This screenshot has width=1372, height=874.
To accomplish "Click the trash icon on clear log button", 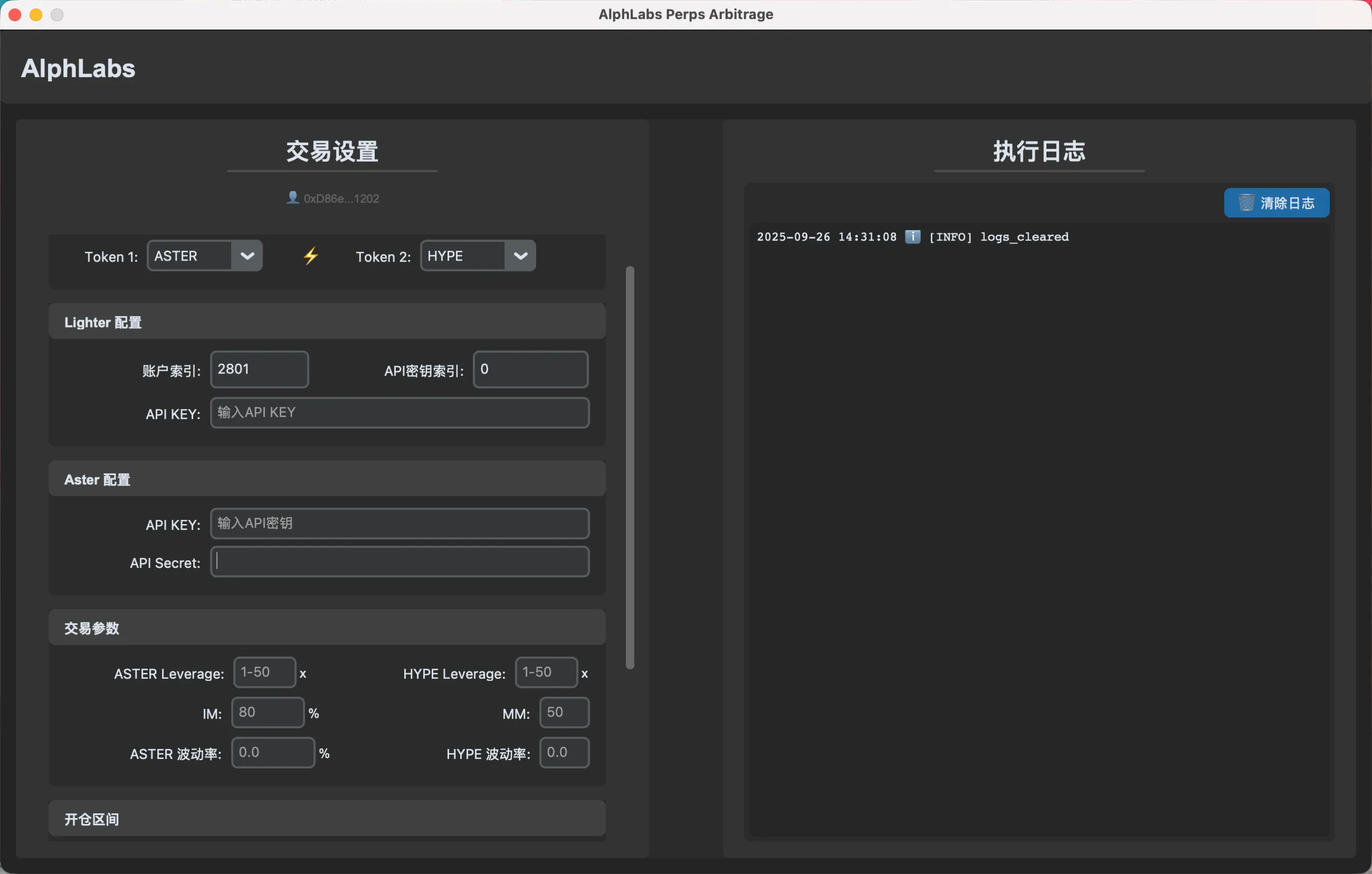I will pyautogui.click(x=1245, y=203).
